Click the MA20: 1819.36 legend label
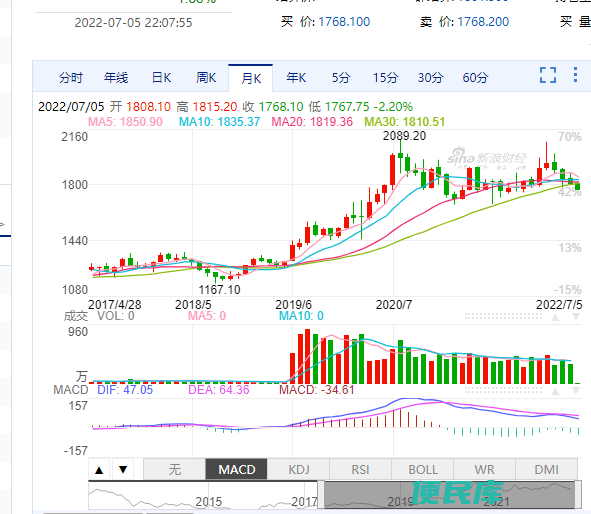 [312, 122]
